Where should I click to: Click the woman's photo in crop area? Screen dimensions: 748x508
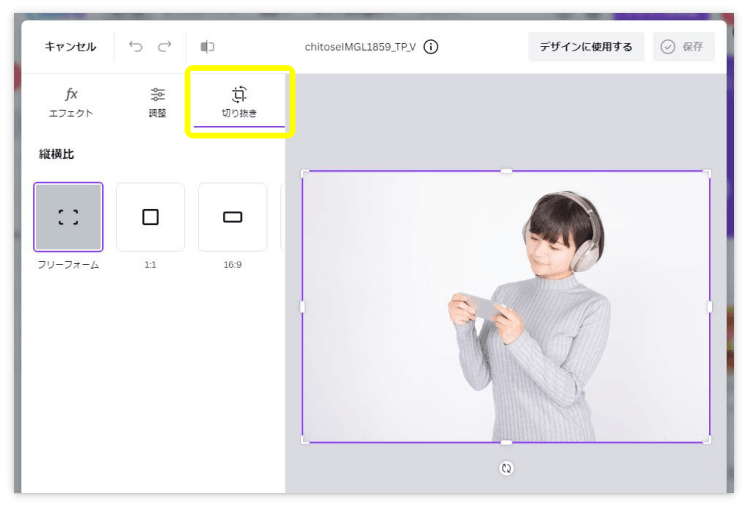506,307
